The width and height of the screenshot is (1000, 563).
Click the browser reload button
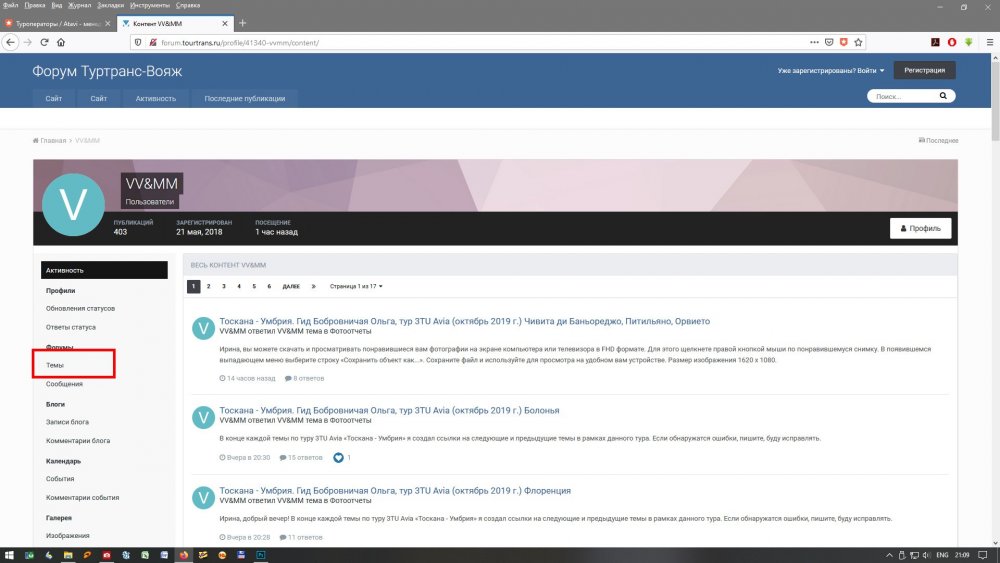(x=44, y=42)
